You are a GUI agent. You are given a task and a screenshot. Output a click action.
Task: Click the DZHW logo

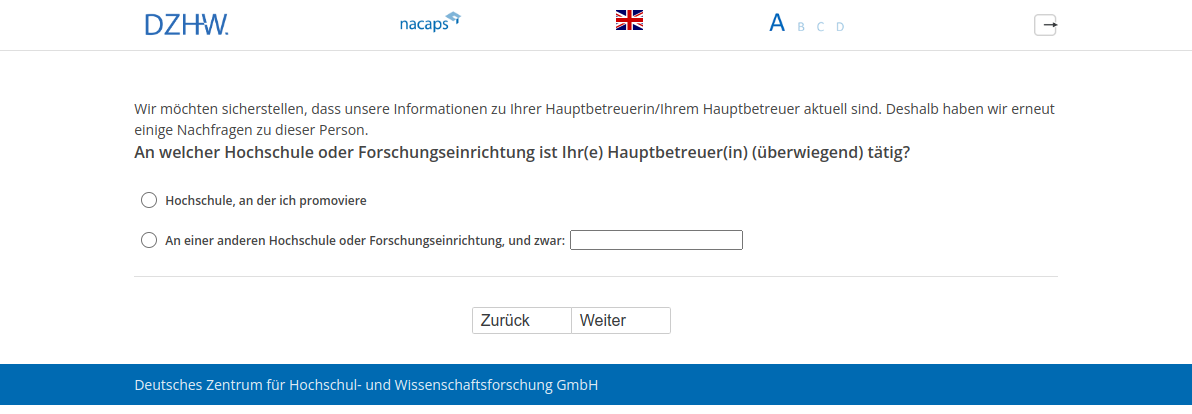186,24
